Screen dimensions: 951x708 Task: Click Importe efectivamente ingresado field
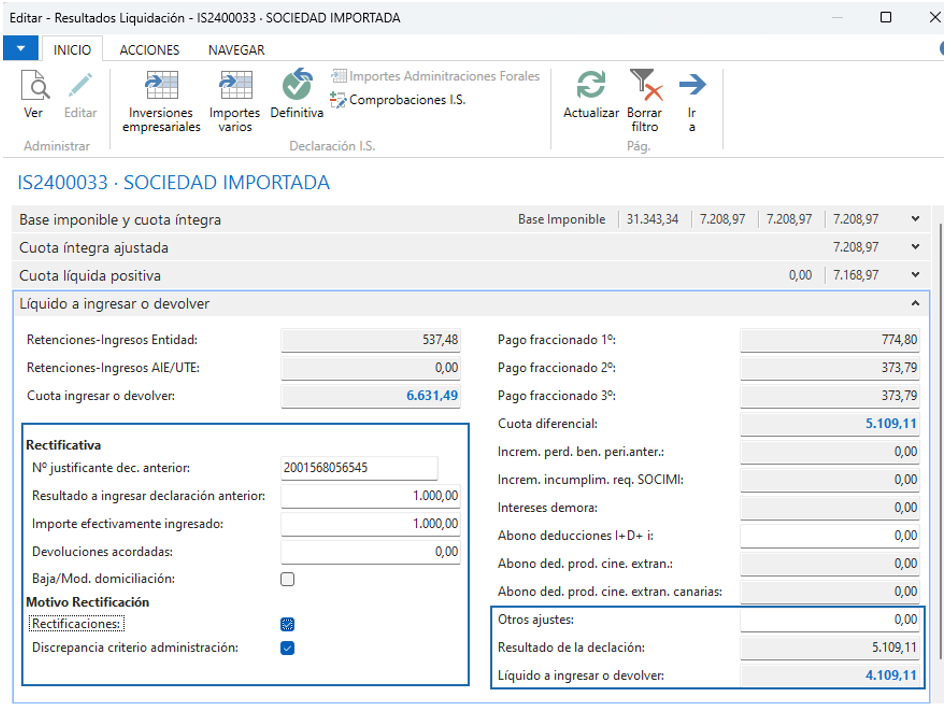[x=370, y=524]
